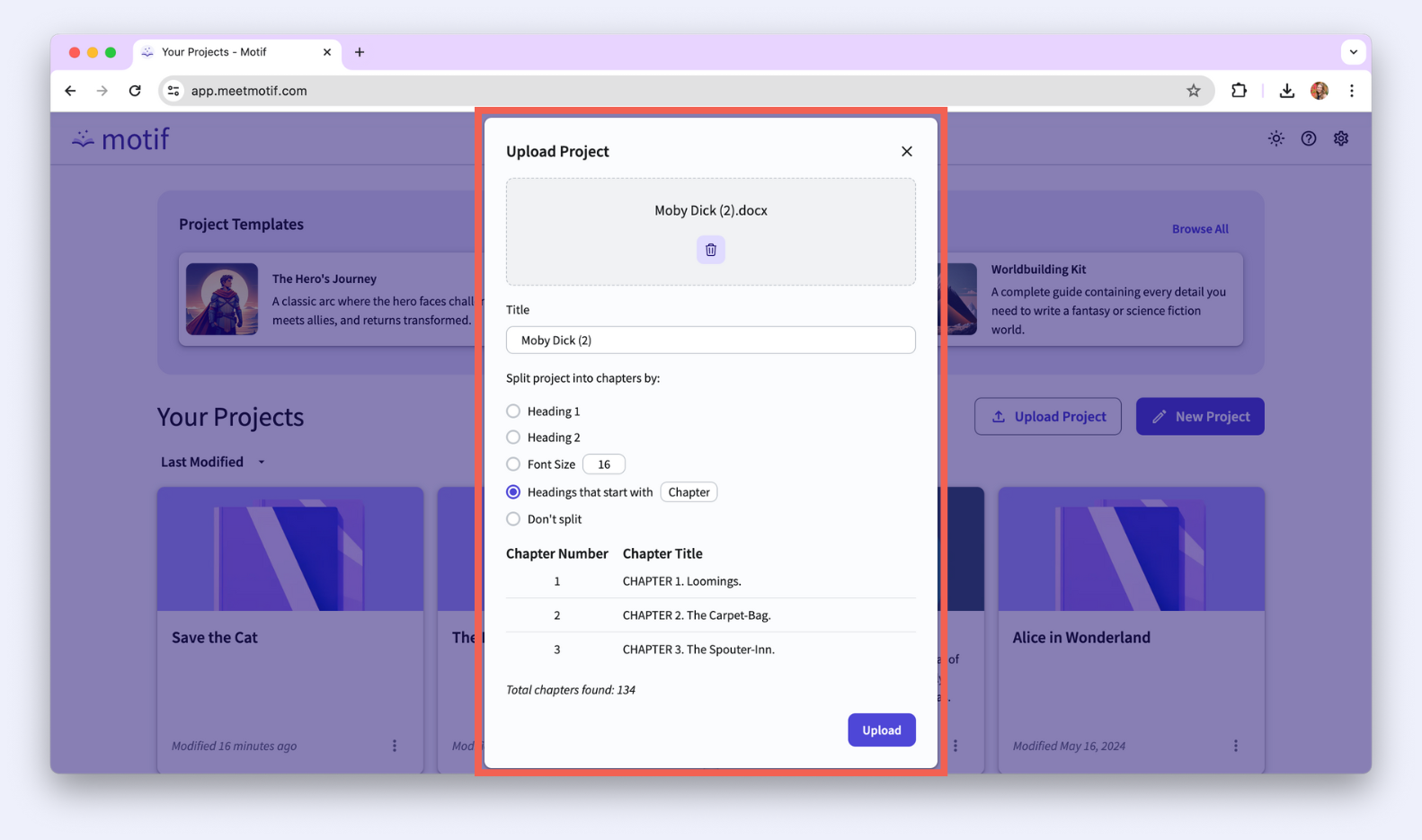Viewport: 1422px width, 840px height.
Task: Open settings gear icon in motif header
Action: [1340, 138]
